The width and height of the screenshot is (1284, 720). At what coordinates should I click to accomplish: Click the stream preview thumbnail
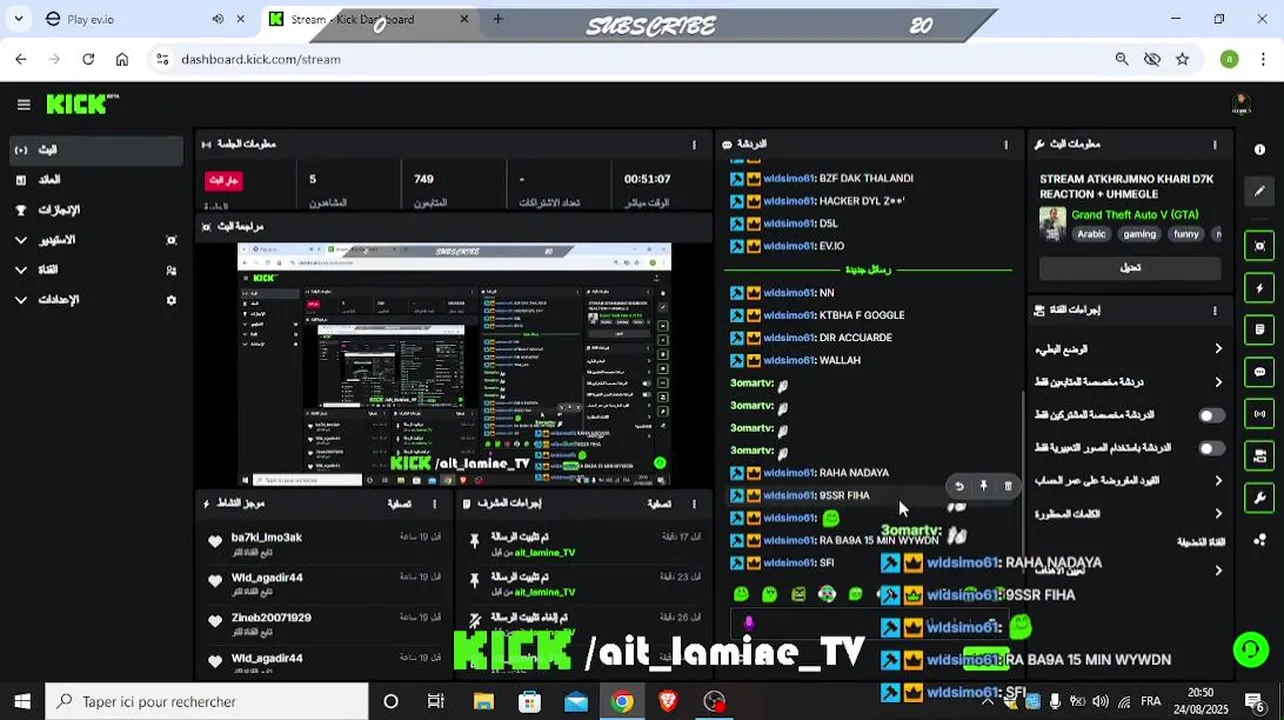[x=454, y=364]
